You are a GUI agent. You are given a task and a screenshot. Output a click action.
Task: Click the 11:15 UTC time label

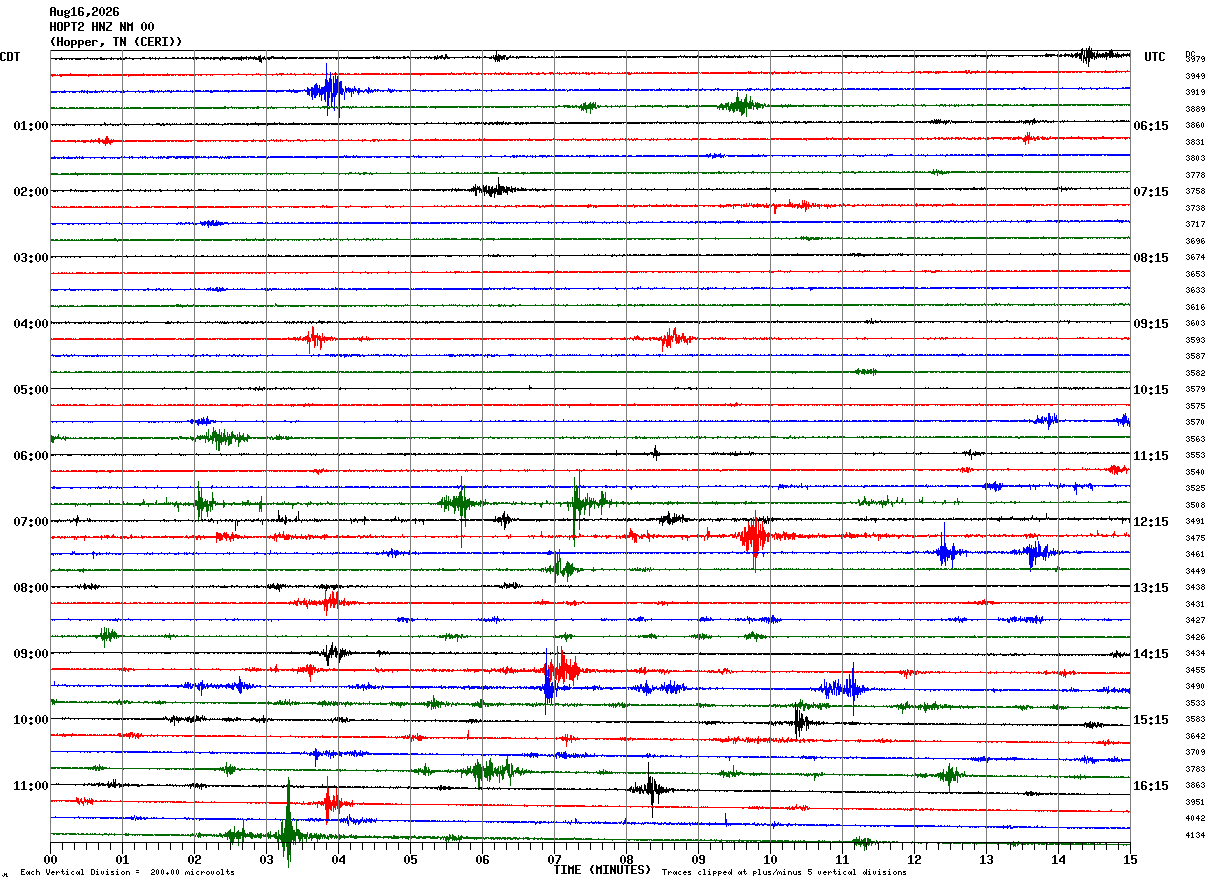1151,456
